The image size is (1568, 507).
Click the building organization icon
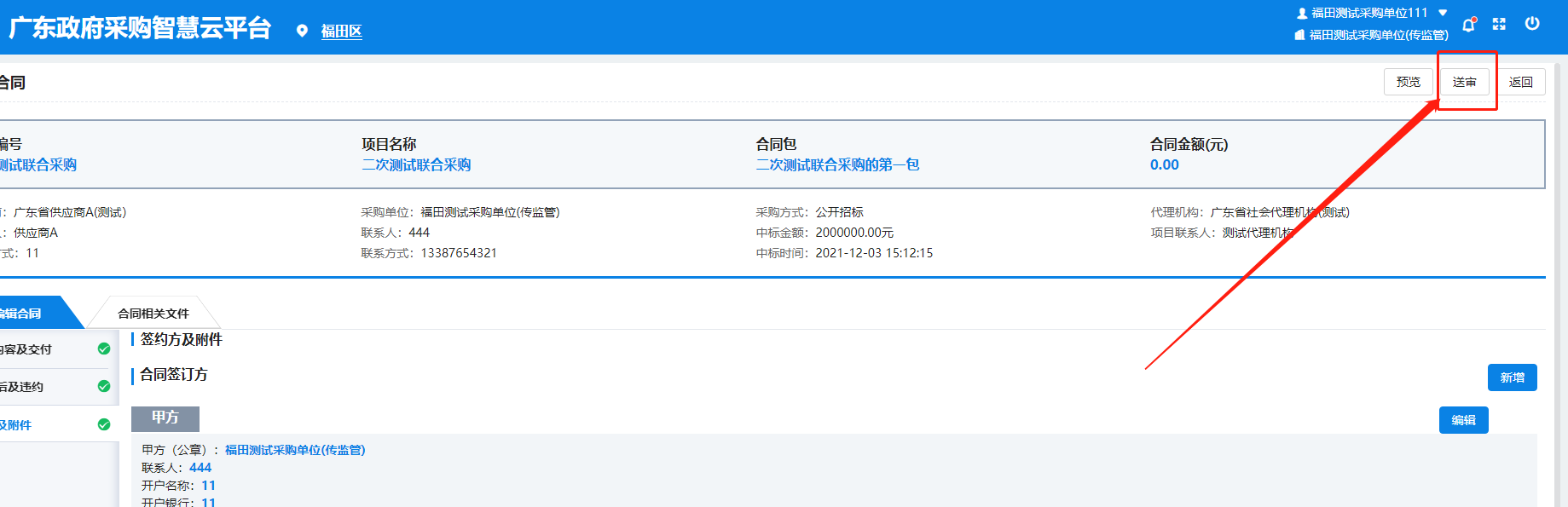click(x=1300, y=35)
